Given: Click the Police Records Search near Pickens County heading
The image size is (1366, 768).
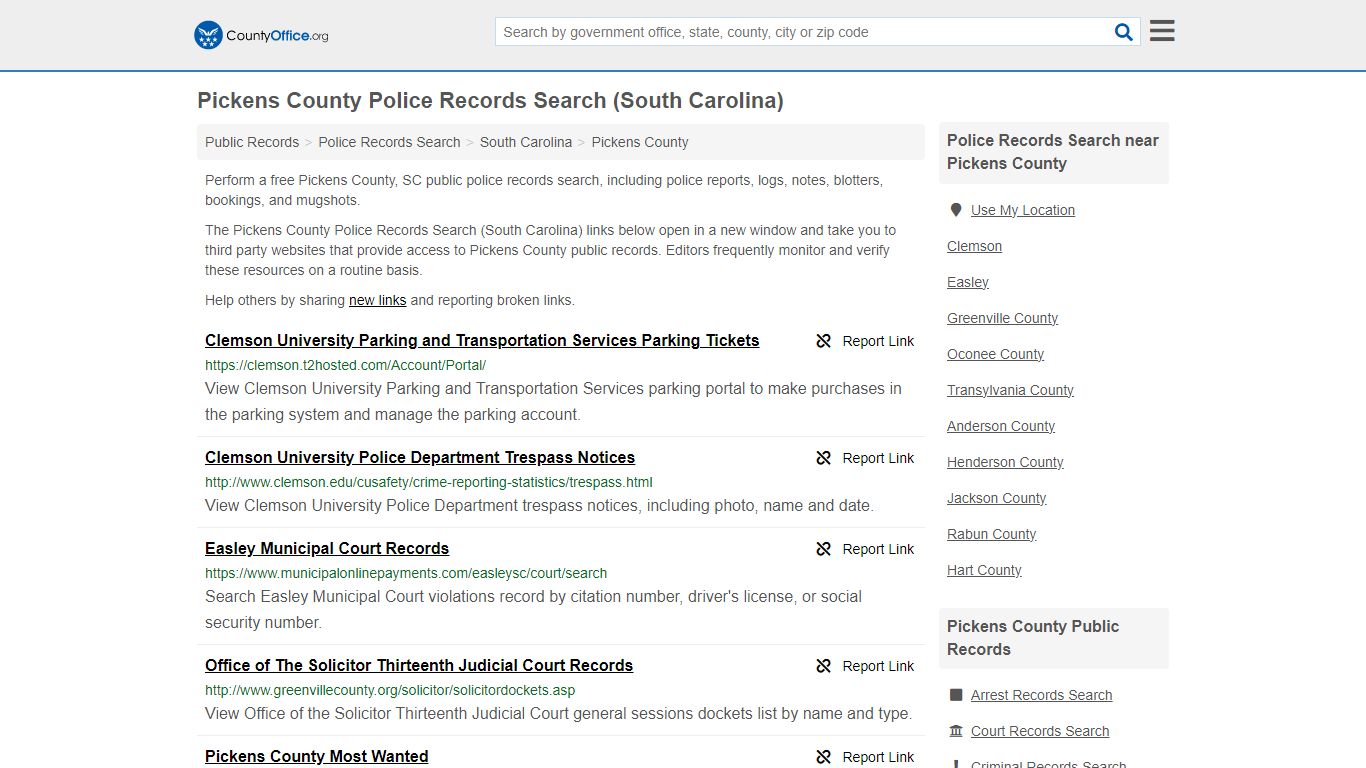Looking at the screenshot, I should coord(1053,152).
